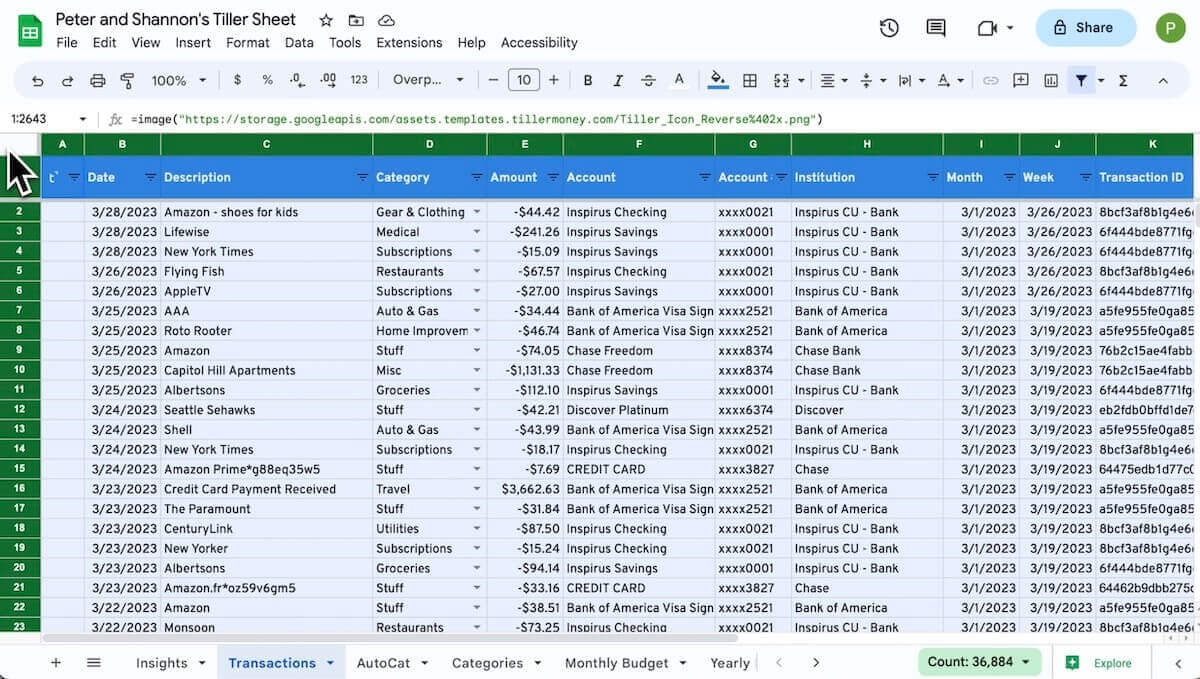
Task: Activate the paint format tool
Action: click(x=127, y=80)
